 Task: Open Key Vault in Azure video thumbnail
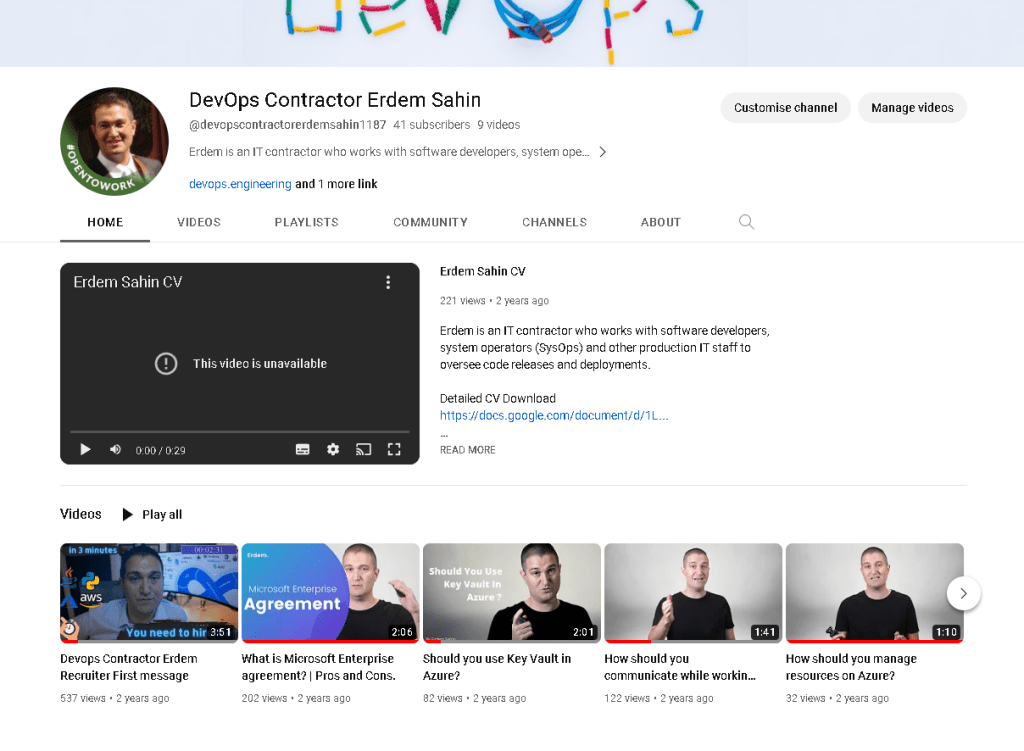coord(512,593)
